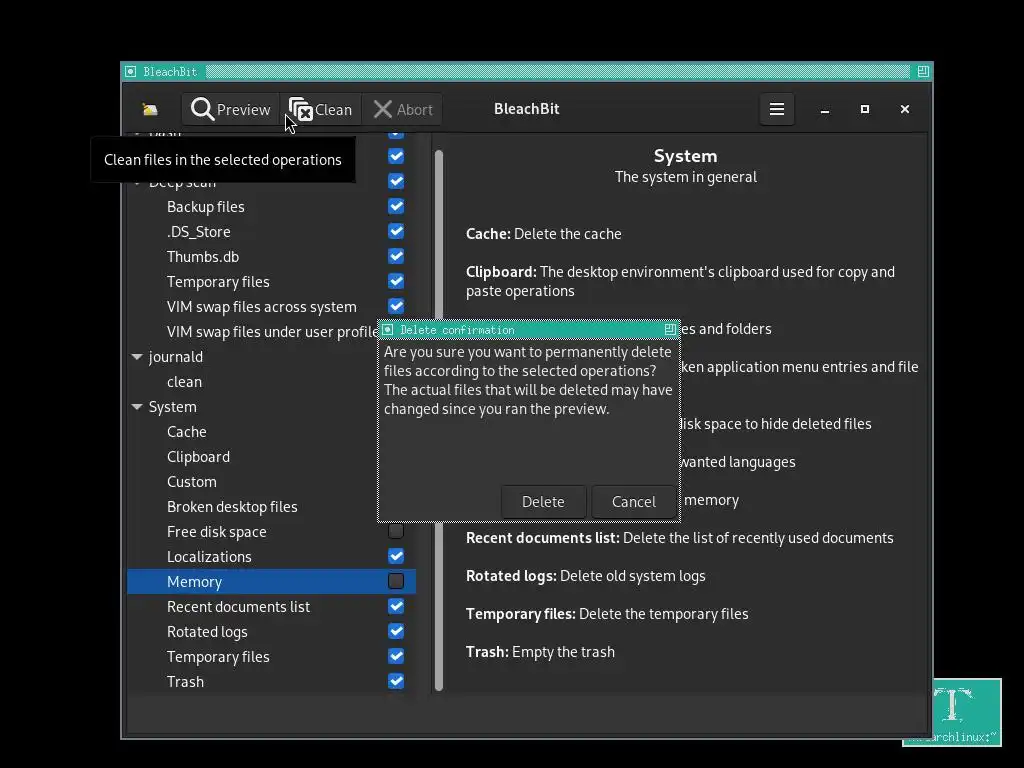Uncheck the Recent documents list checkbox
The height and width of the screenshot is (768, 1024).
coord(396,606)
